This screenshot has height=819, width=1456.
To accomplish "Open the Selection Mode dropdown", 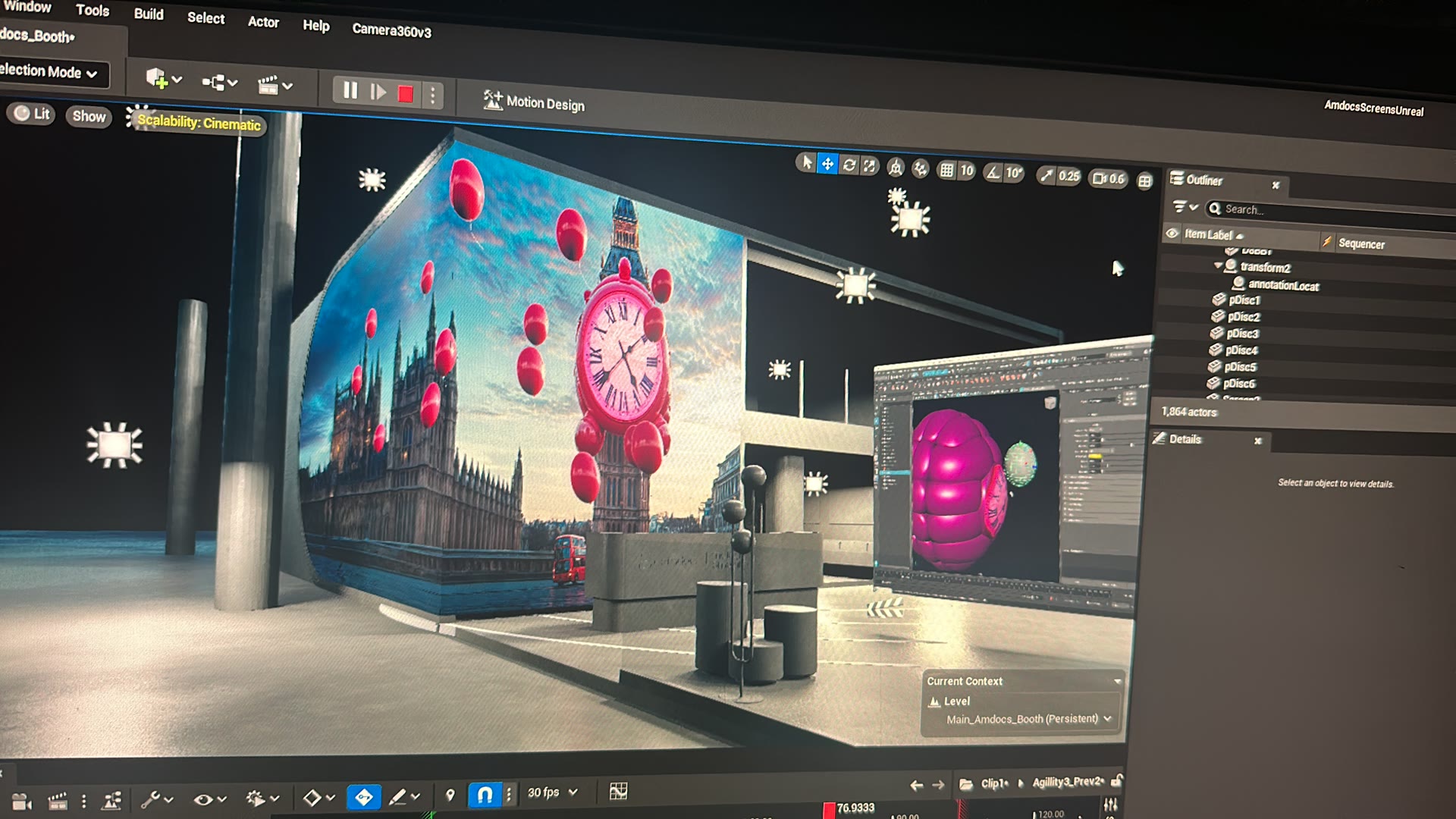I will pyautogui.click(x=50, y=71).
